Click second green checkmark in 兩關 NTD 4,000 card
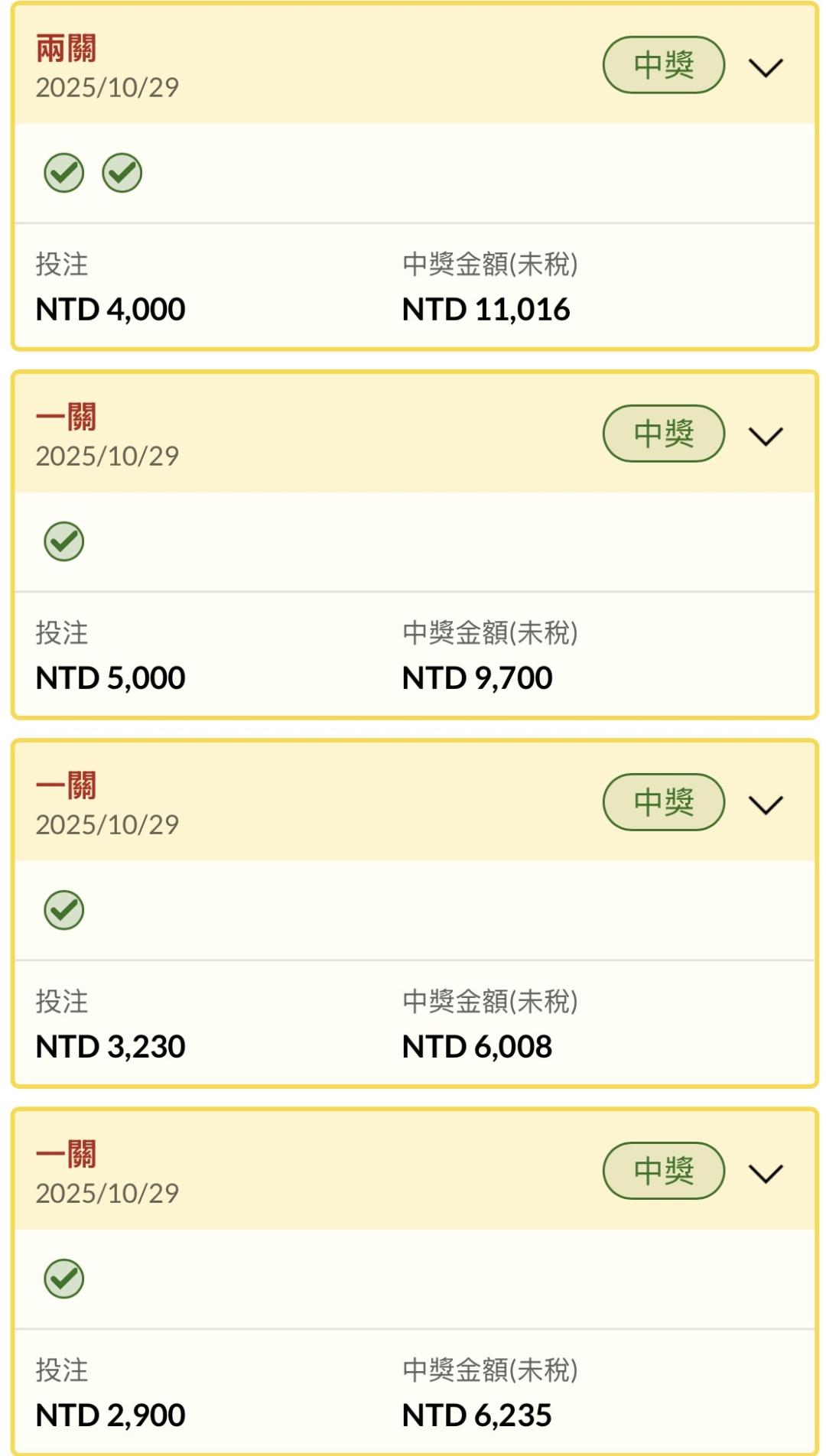The image size is (826, 1456). click(122, 173)
